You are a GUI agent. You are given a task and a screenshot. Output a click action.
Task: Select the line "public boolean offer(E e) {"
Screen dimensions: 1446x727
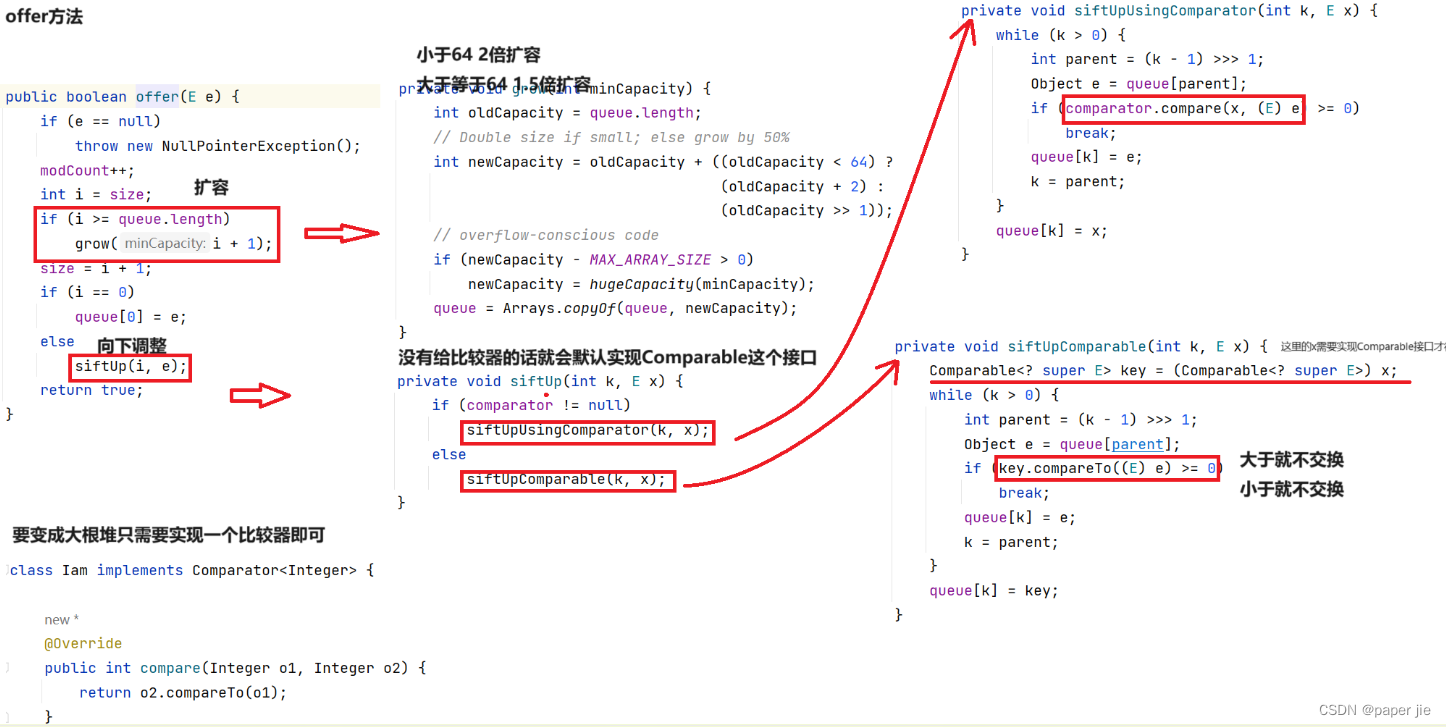pyautogui.click(x=123, y=97)
